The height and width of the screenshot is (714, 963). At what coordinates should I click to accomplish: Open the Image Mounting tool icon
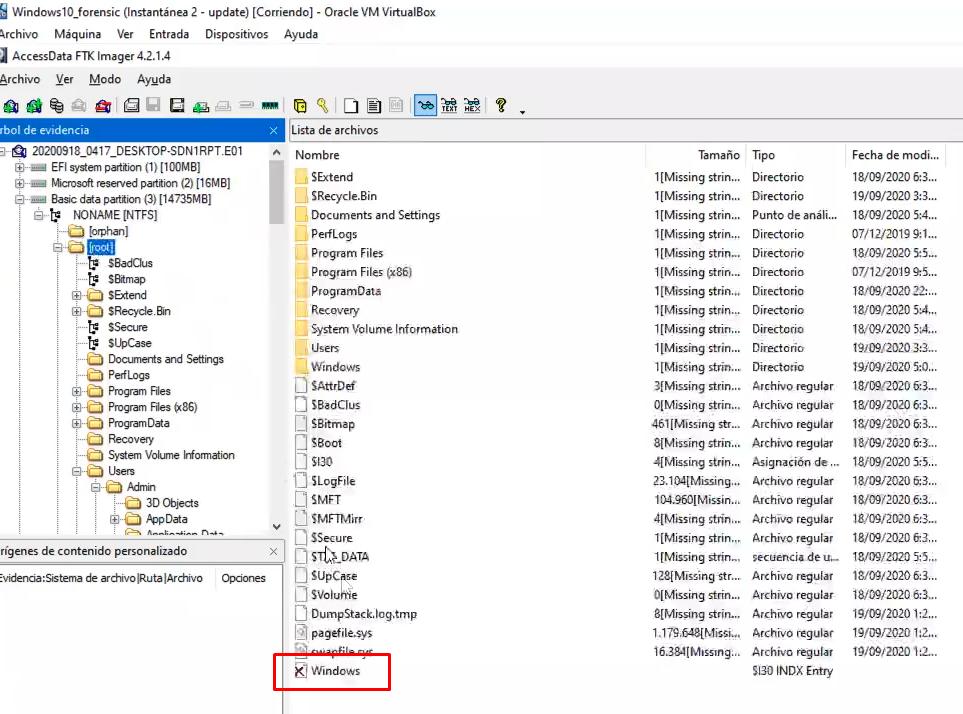click(x=57, y=106)
